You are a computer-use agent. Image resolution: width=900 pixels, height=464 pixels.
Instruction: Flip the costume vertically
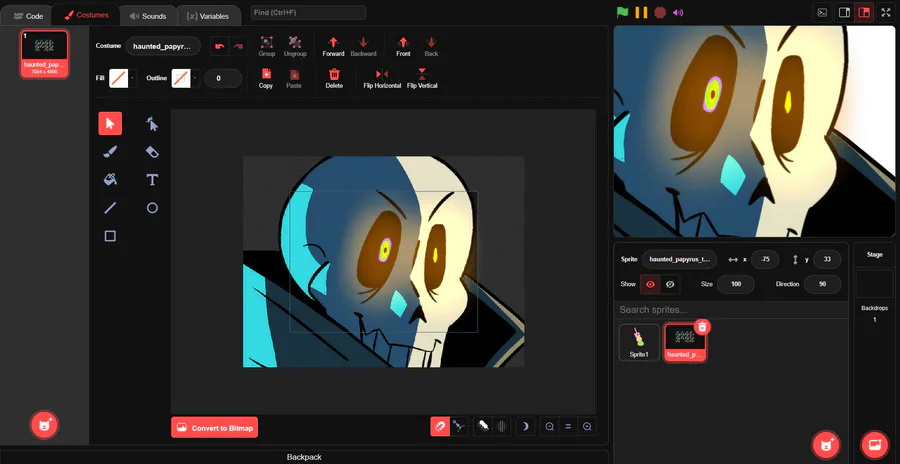coord(422,78)
